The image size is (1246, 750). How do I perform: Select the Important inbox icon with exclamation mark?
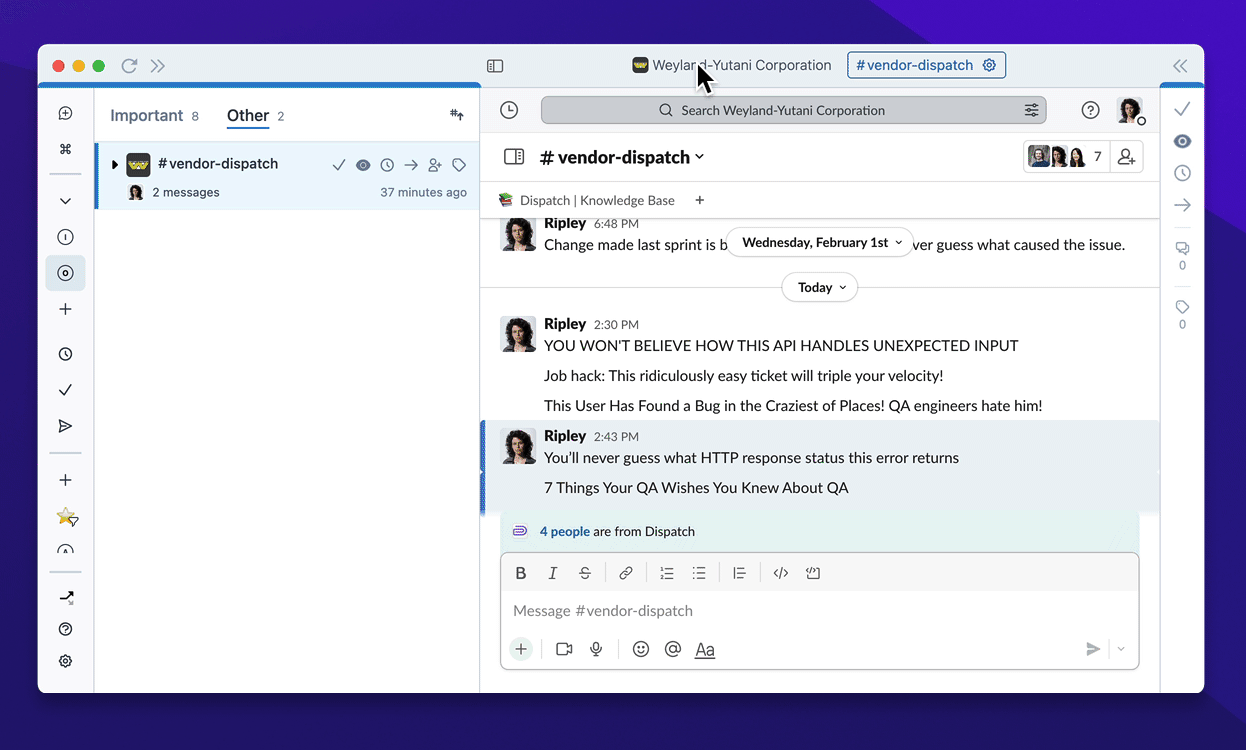(65, 237)
